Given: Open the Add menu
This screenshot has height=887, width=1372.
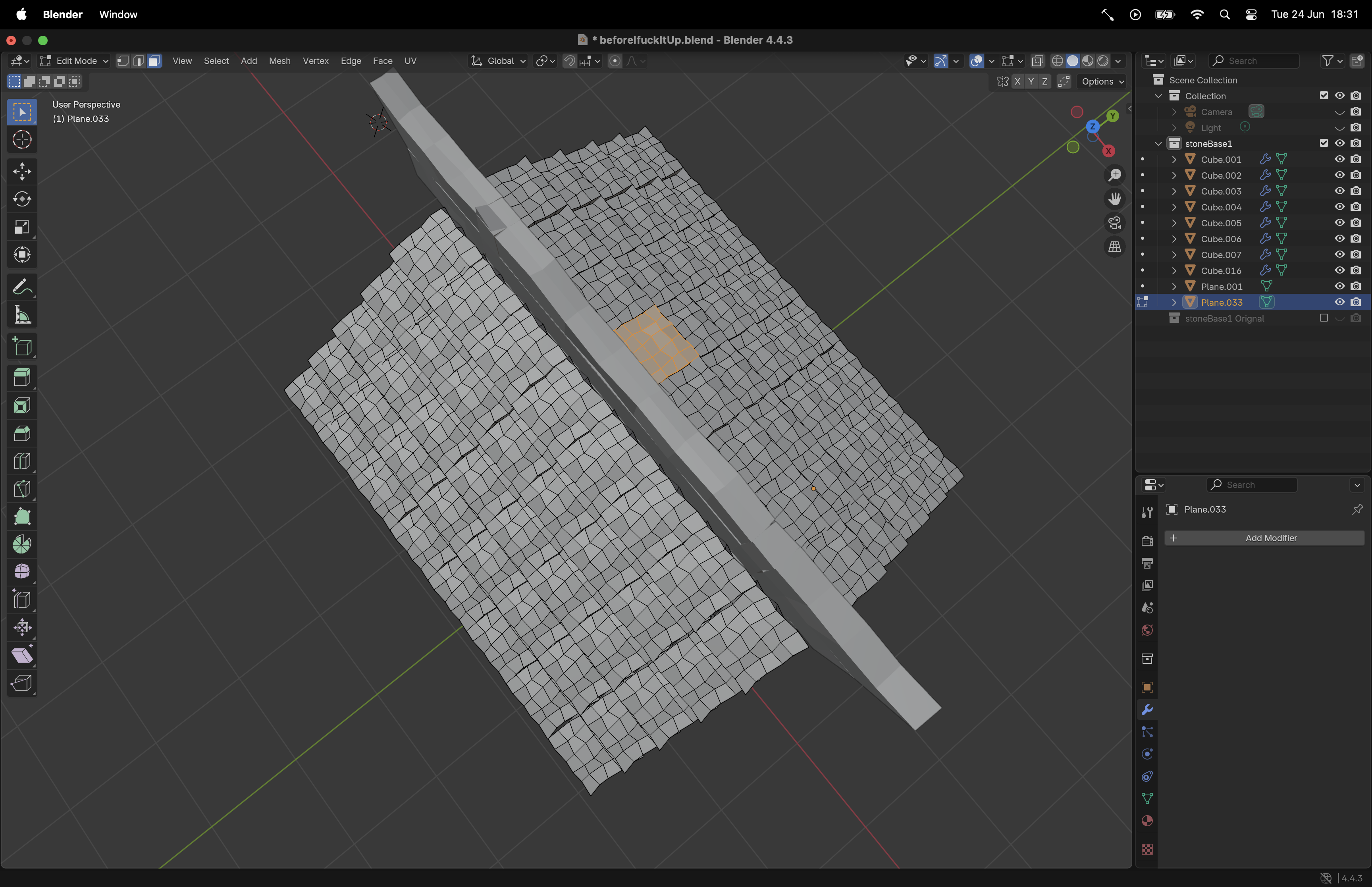Looking at the screenshot, I should coord(249,61).
